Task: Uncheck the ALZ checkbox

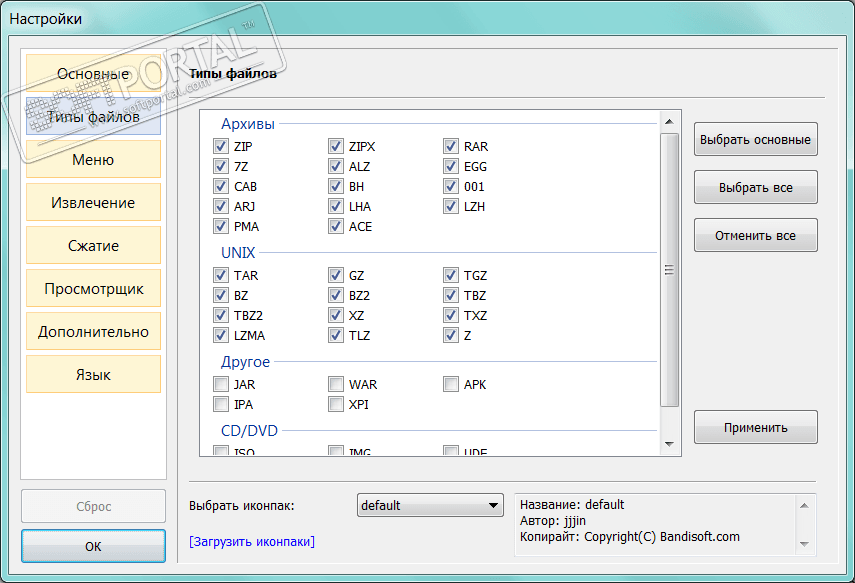Action: coord(336,166)
